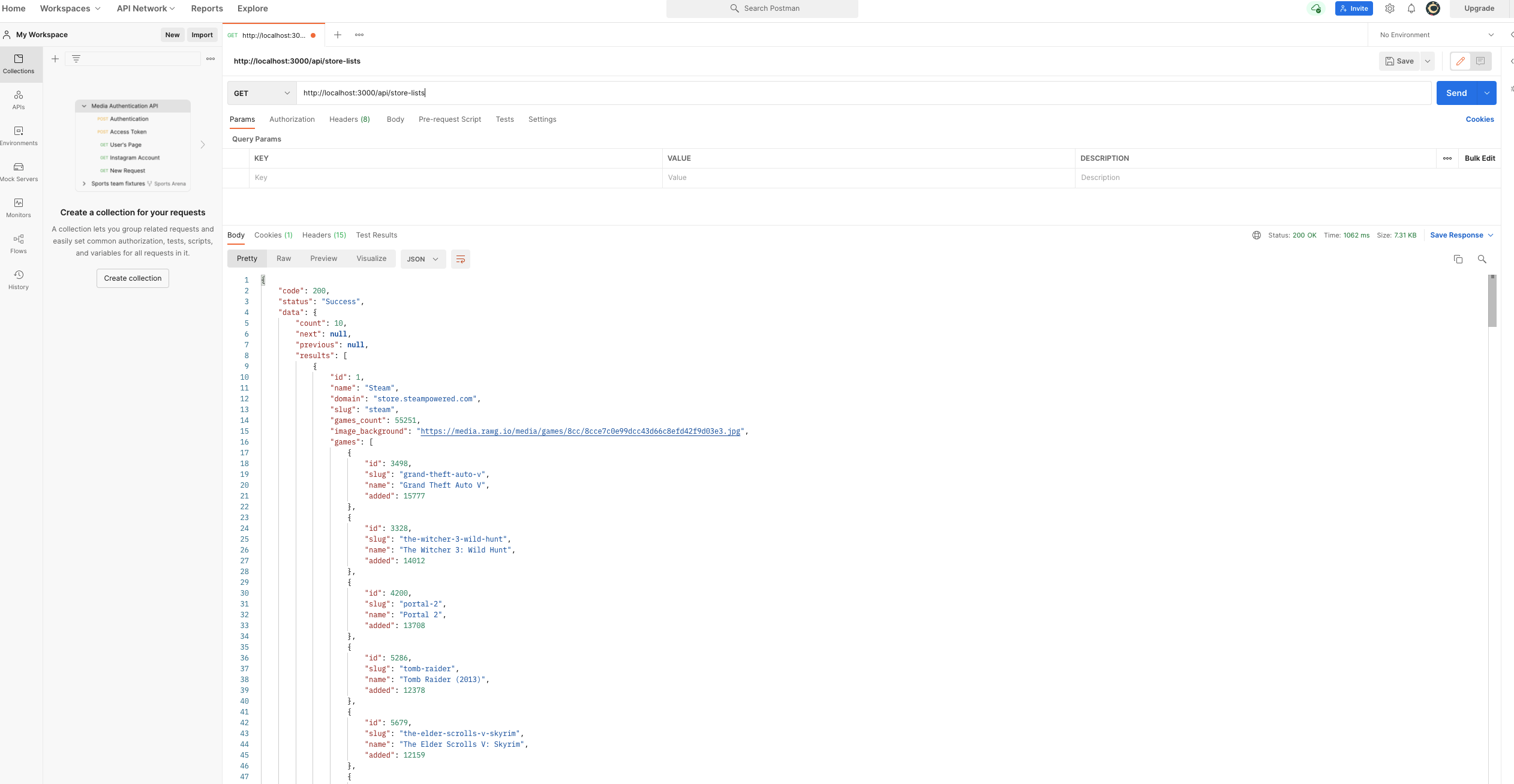This screenshot has width=1514, height=784.
Task: Click the settings gear icon in header
Action: coord(1390,8)
